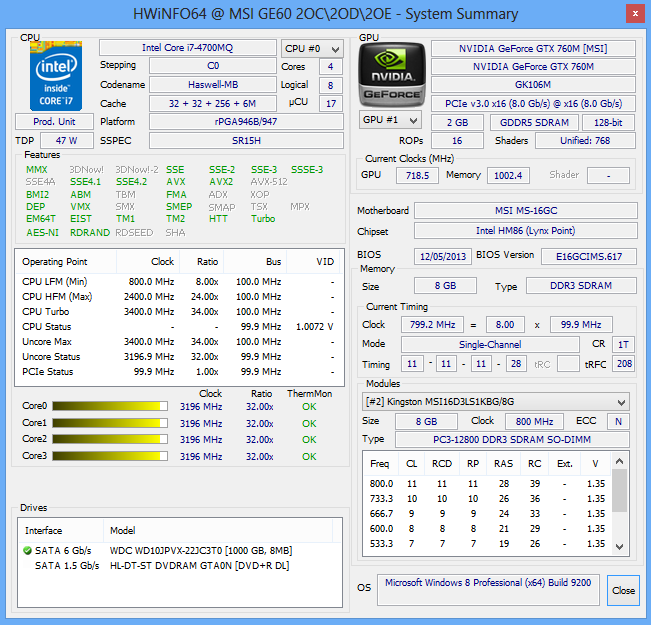Screen dimensions: 651x625
Task: Click the E16GCIMS.617 BIOS version field
Action: [x=589, y=257]
